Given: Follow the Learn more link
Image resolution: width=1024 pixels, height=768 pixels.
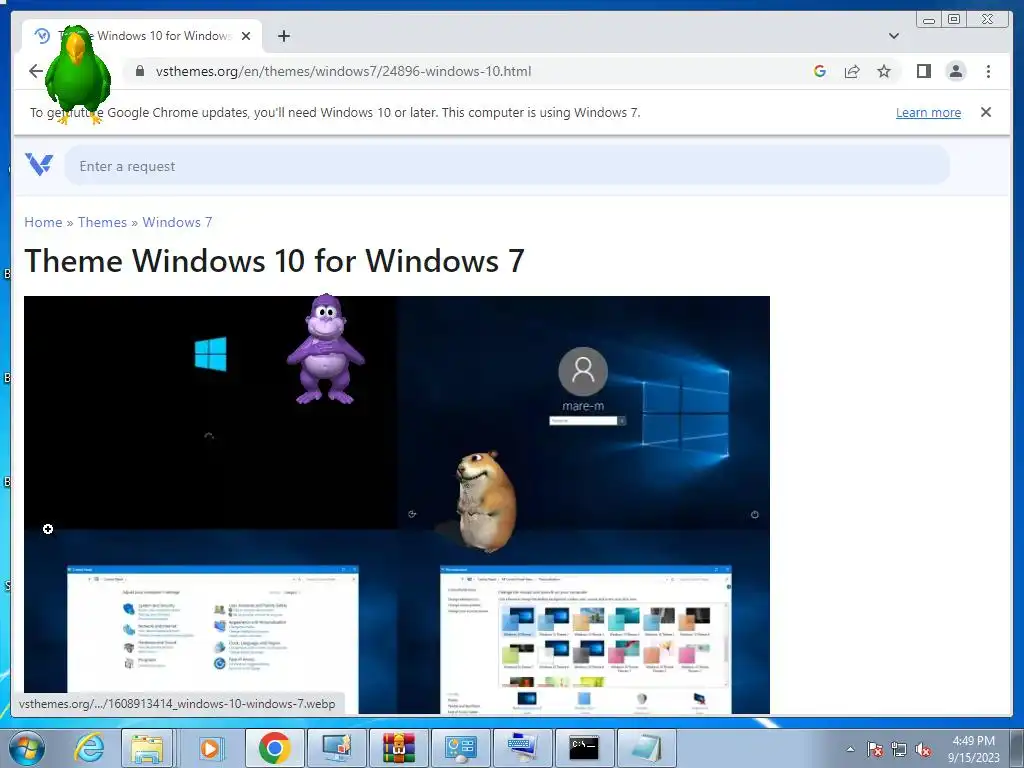Looking at the screenshot, I should pos(928,112).
